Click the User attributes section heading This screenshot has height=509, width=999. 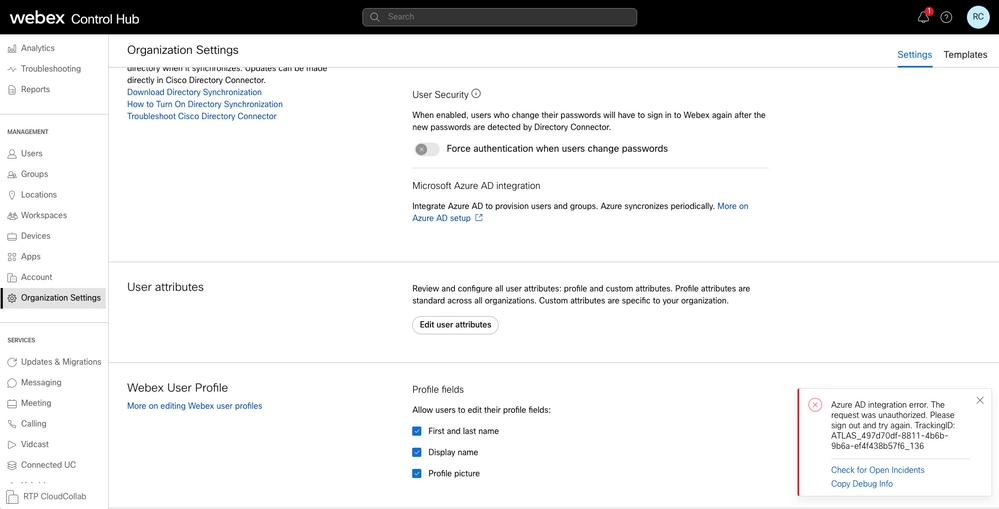(x=165, y=287)
